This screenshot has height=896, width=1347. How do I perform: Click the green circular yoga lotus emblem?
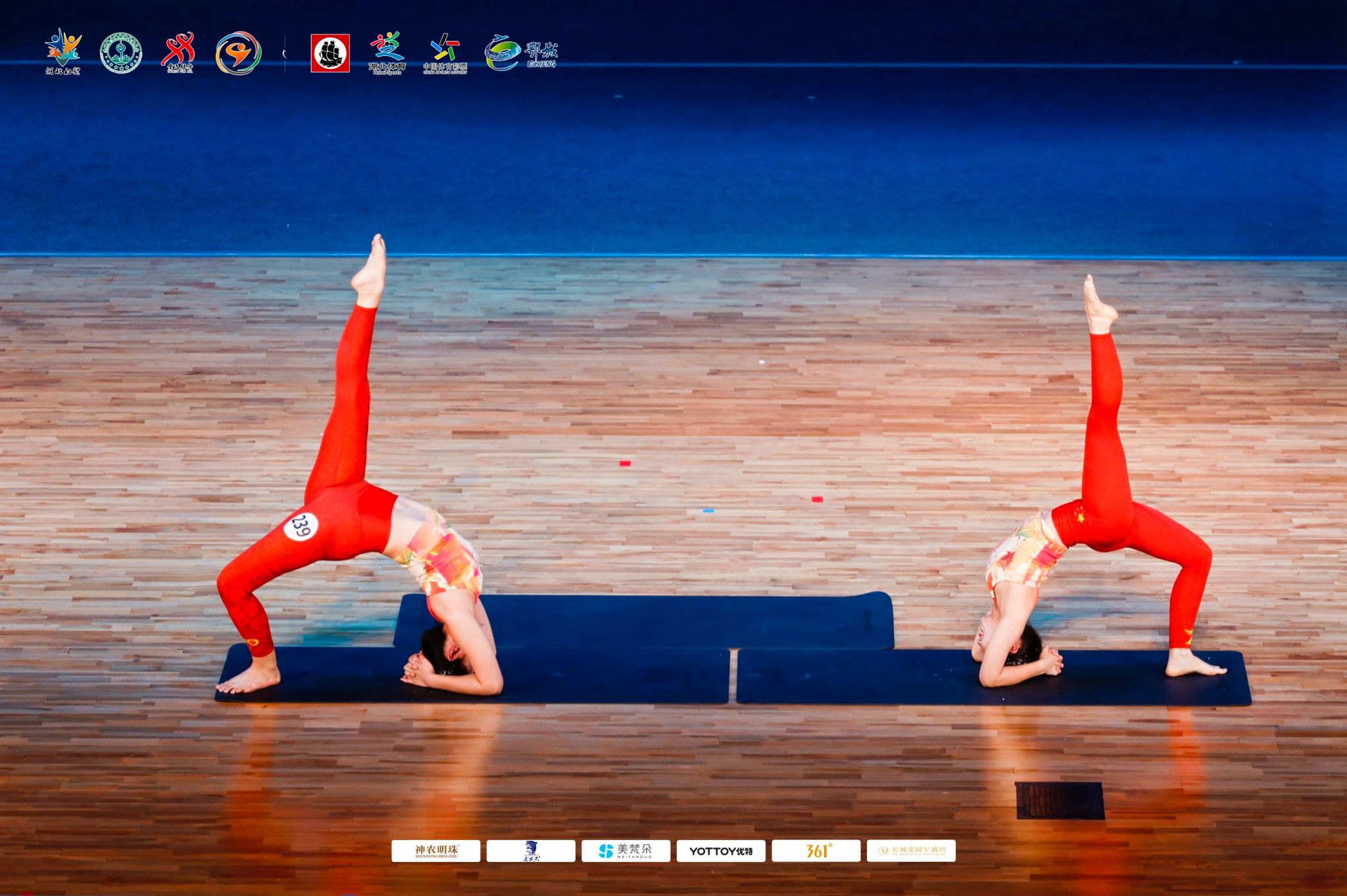121,53
